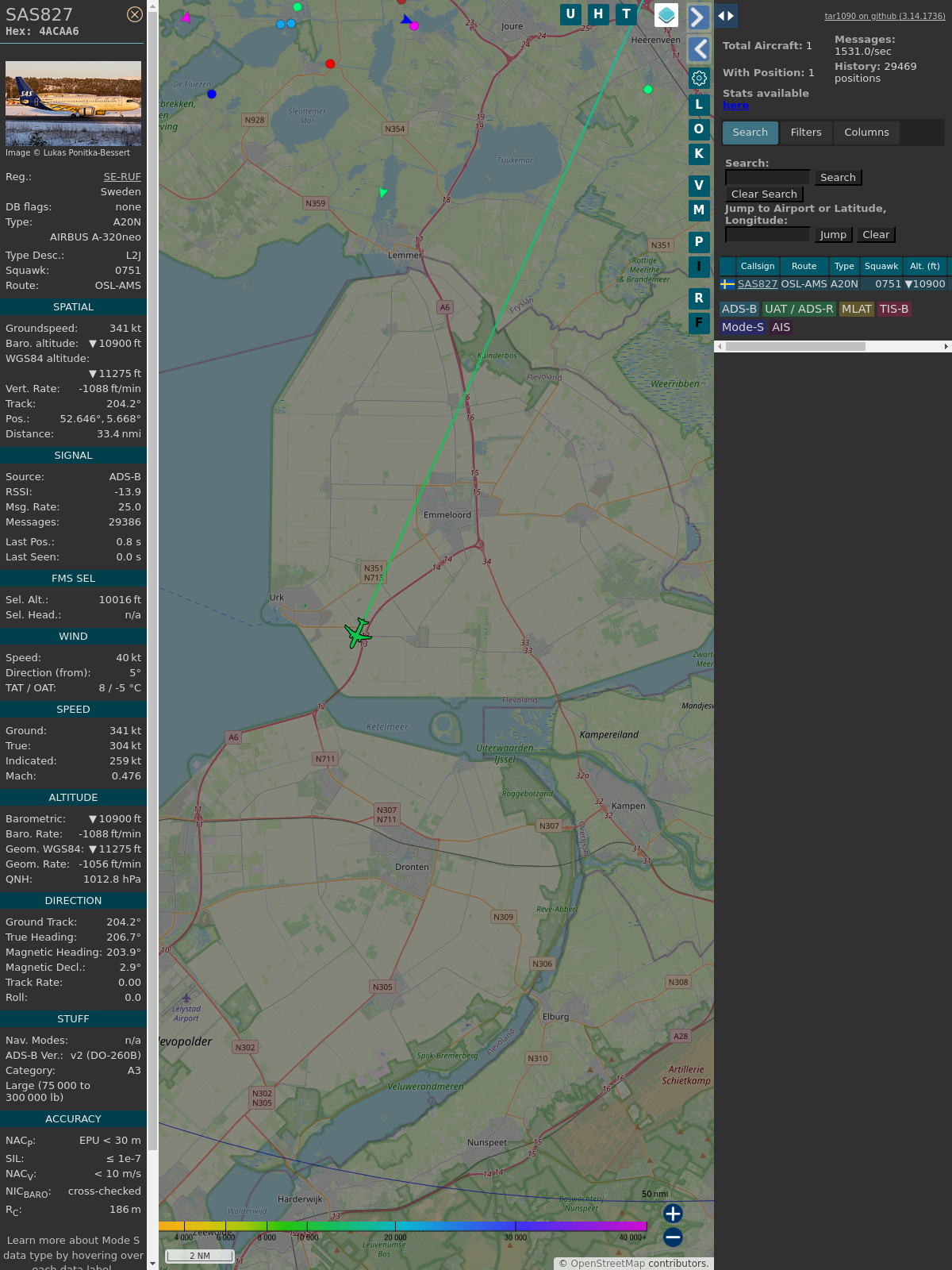Toggle the T map button
This screenshot has width=952, height=1270.
click(x=626, y=14)
